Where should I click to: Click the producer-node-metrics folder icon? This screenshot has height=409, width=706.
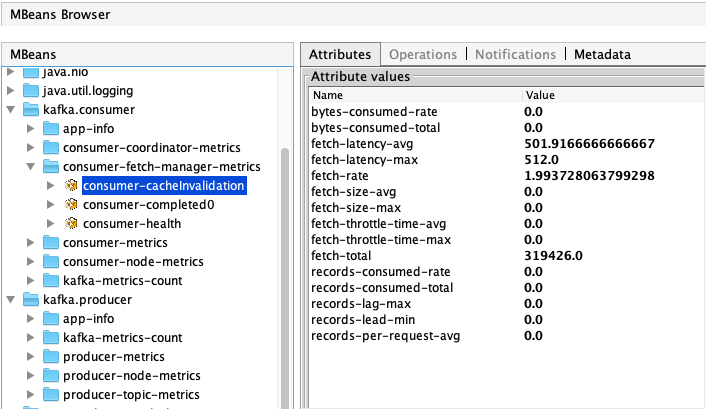tap(51, 375)
